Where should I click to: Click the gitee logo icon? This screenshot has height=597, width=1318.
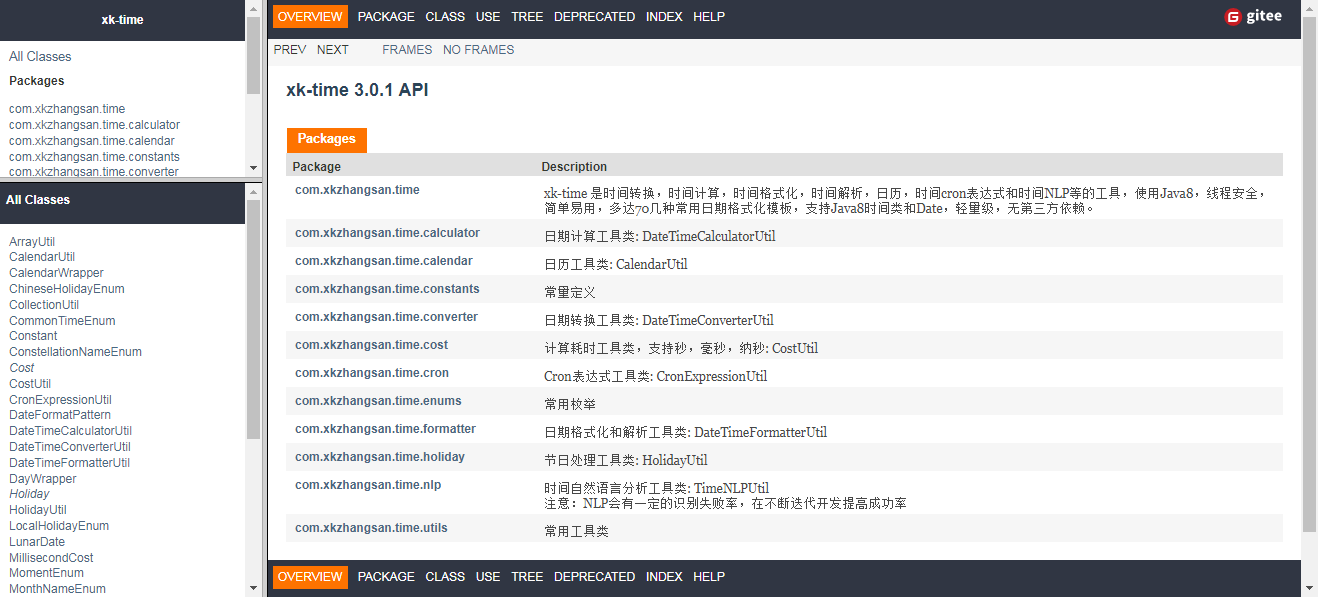click(1233, 16)
